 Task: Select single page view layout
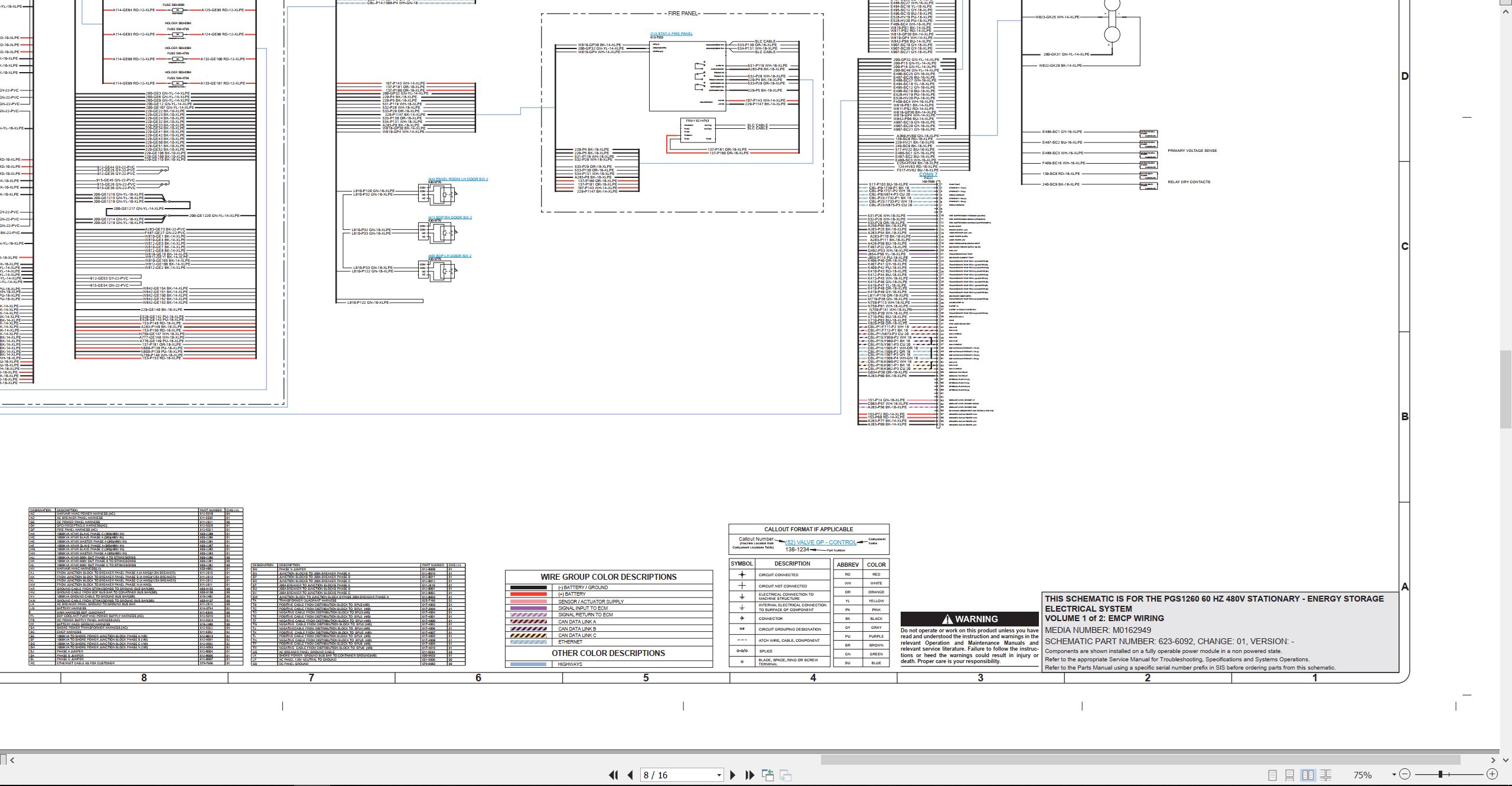tap(1272, 775)
